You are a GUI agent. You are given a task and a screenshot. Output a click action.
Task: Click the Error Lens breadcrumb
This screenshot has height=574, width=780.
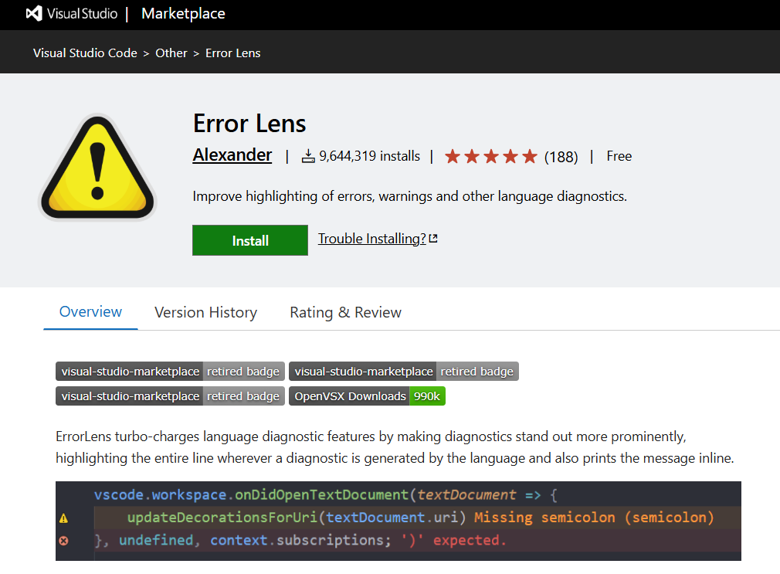(x=233, y=53)
